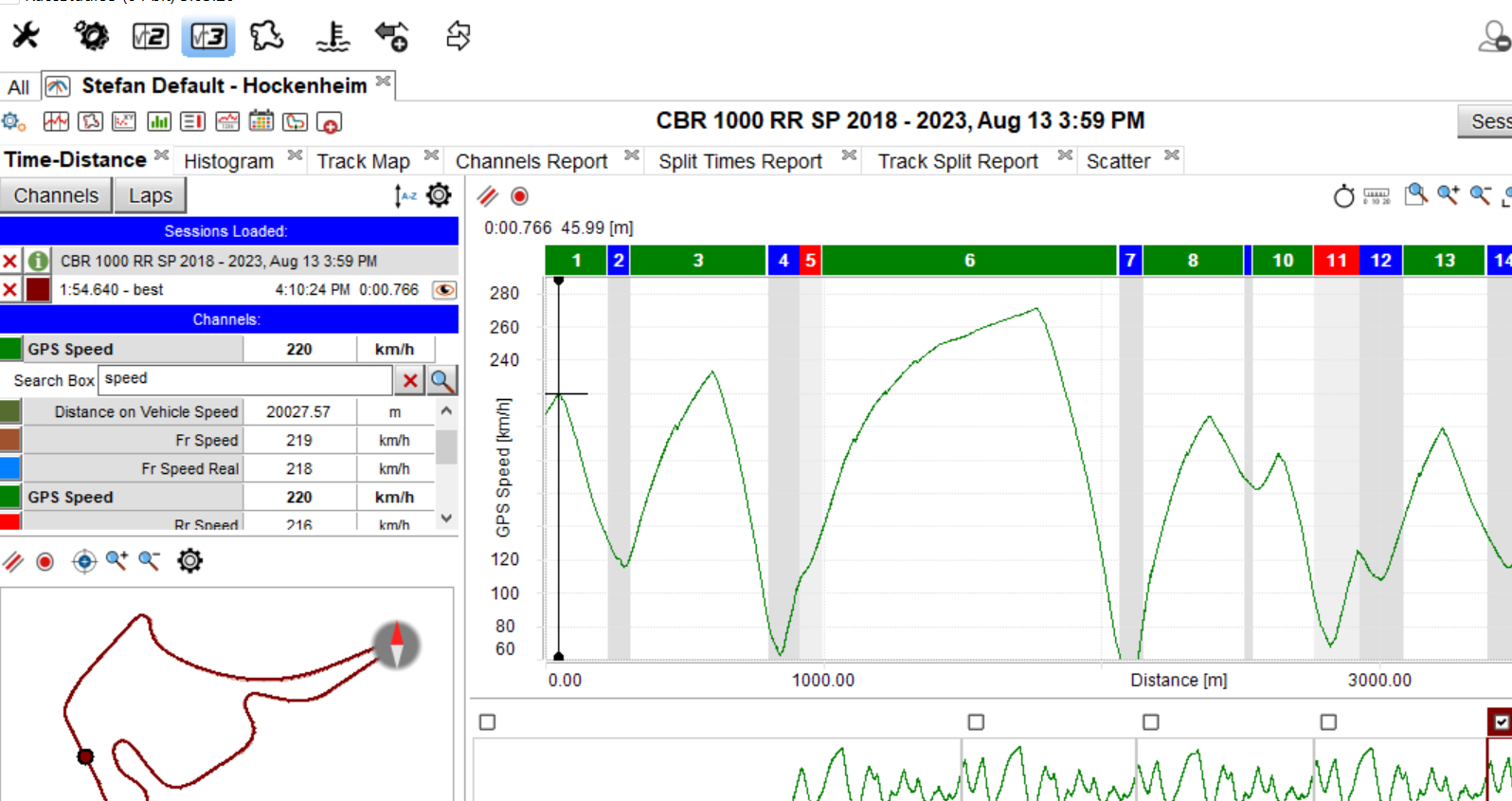Viewport: 1512px width, 801px height.
Task: Click the zoom-in magnifier on the track map toolbar
Action: (x=117, y=561)
